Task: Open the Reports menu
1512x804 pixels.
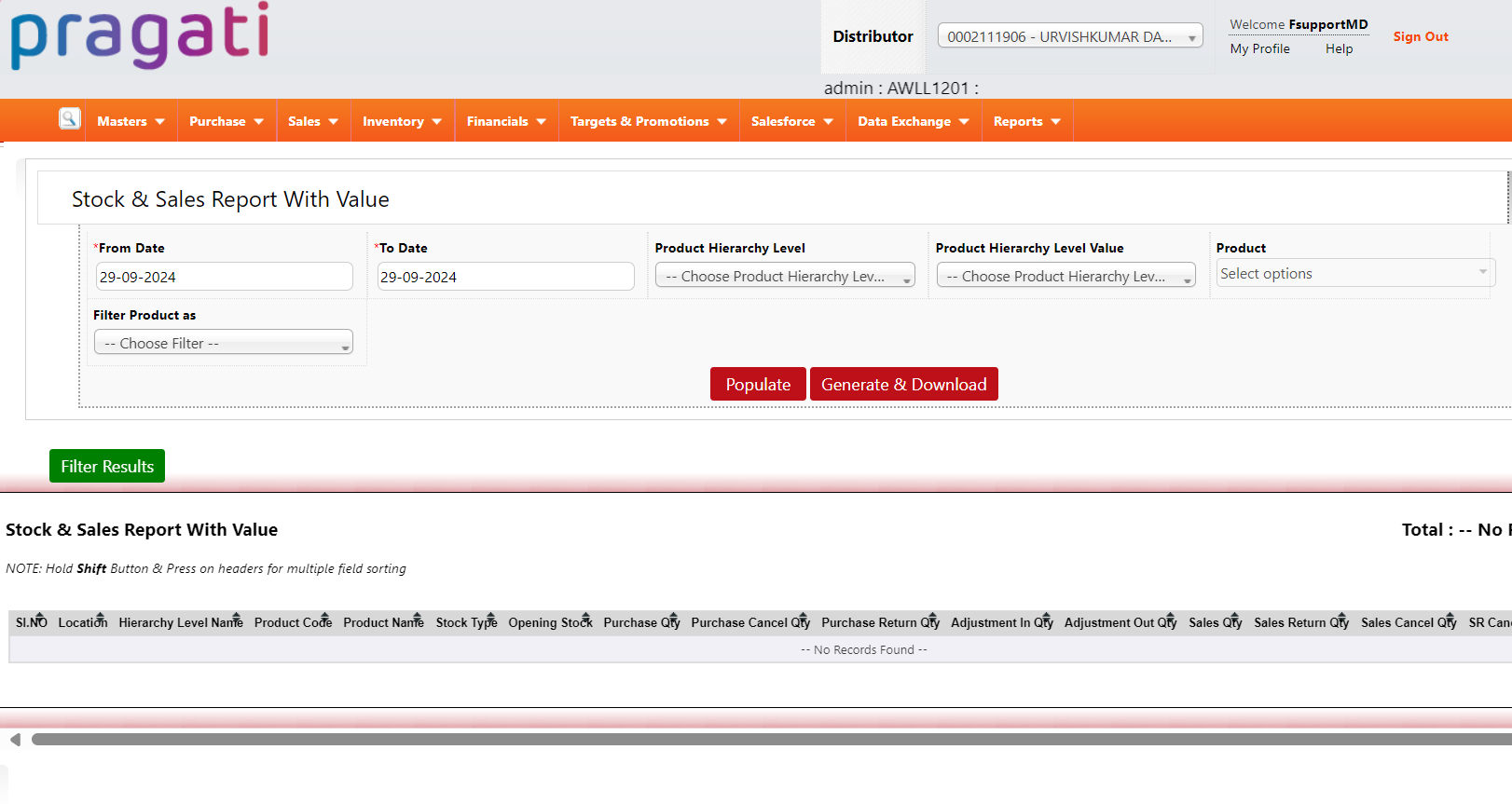Action: pos(1027,121)
